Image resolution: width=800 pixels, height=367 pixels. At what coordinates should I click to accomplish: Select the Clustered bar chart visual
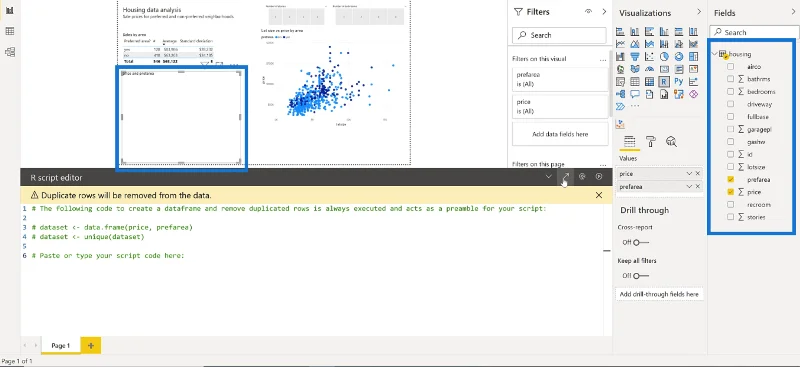(649, 32)
